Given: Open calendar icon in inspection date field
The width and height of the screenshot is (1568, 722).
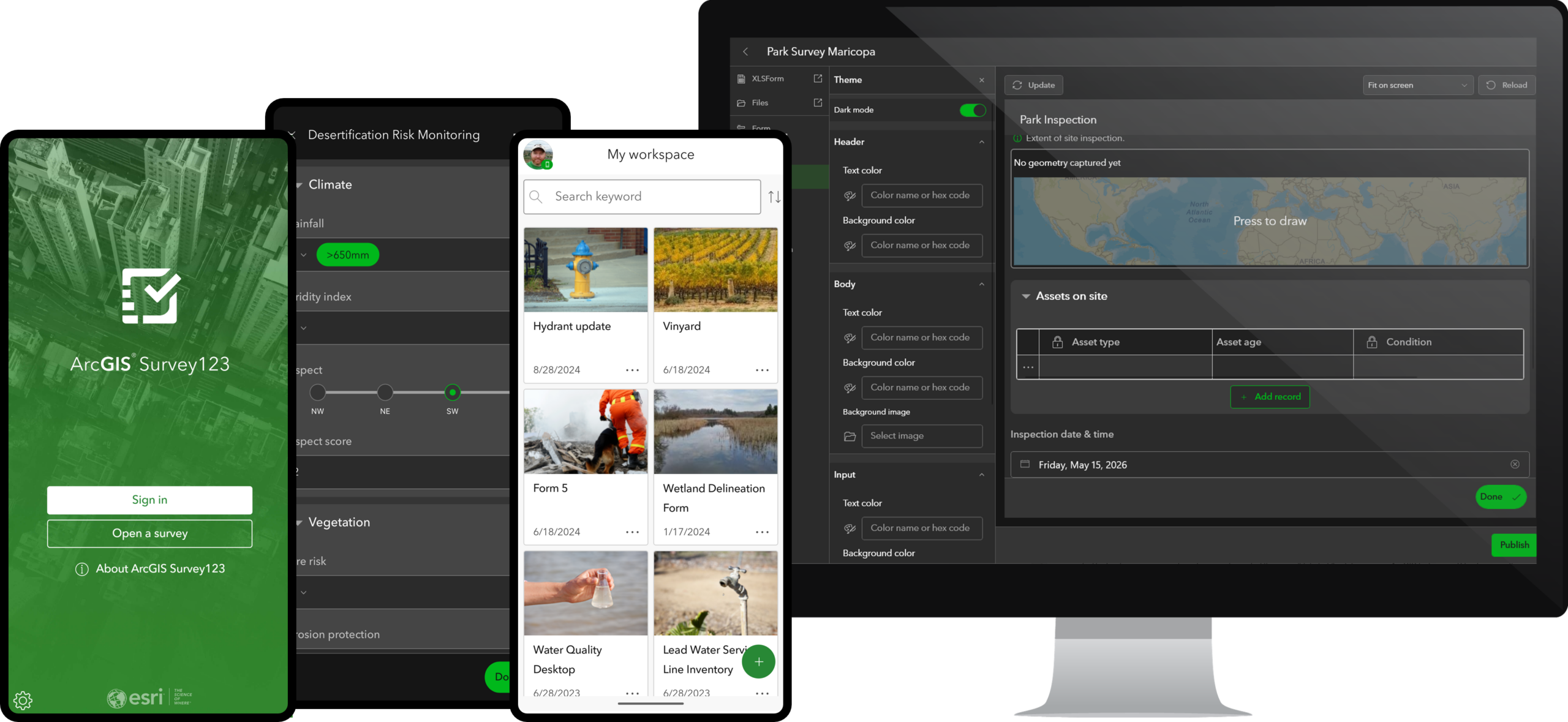Looking at the screenshot, I should (1025, 464).
